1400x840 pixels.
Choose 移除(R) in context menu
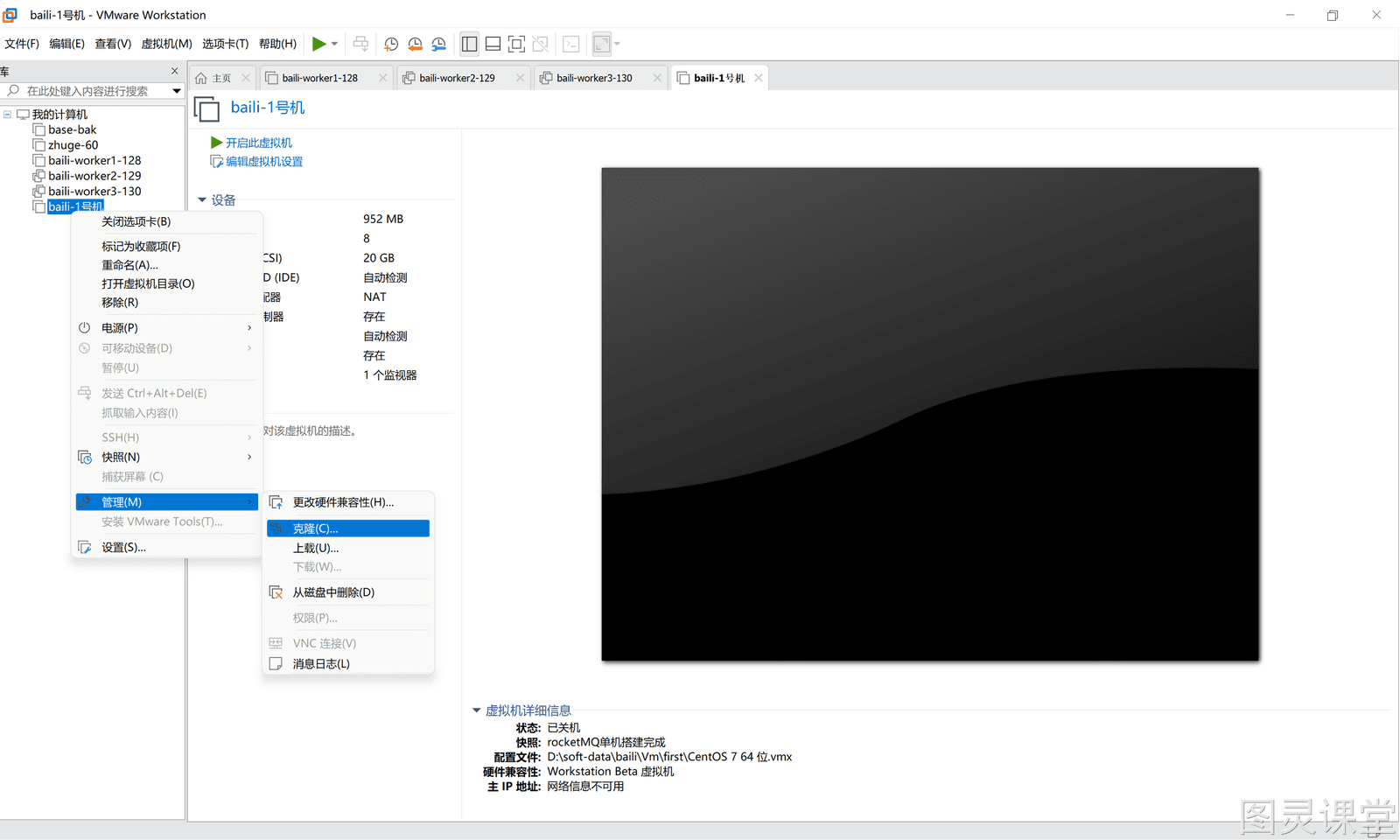[168, 303]
